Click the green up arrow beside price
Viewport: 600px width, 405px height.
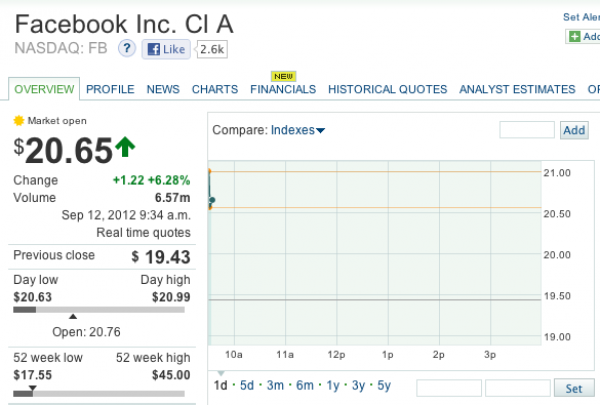click(x=125, y=148)
